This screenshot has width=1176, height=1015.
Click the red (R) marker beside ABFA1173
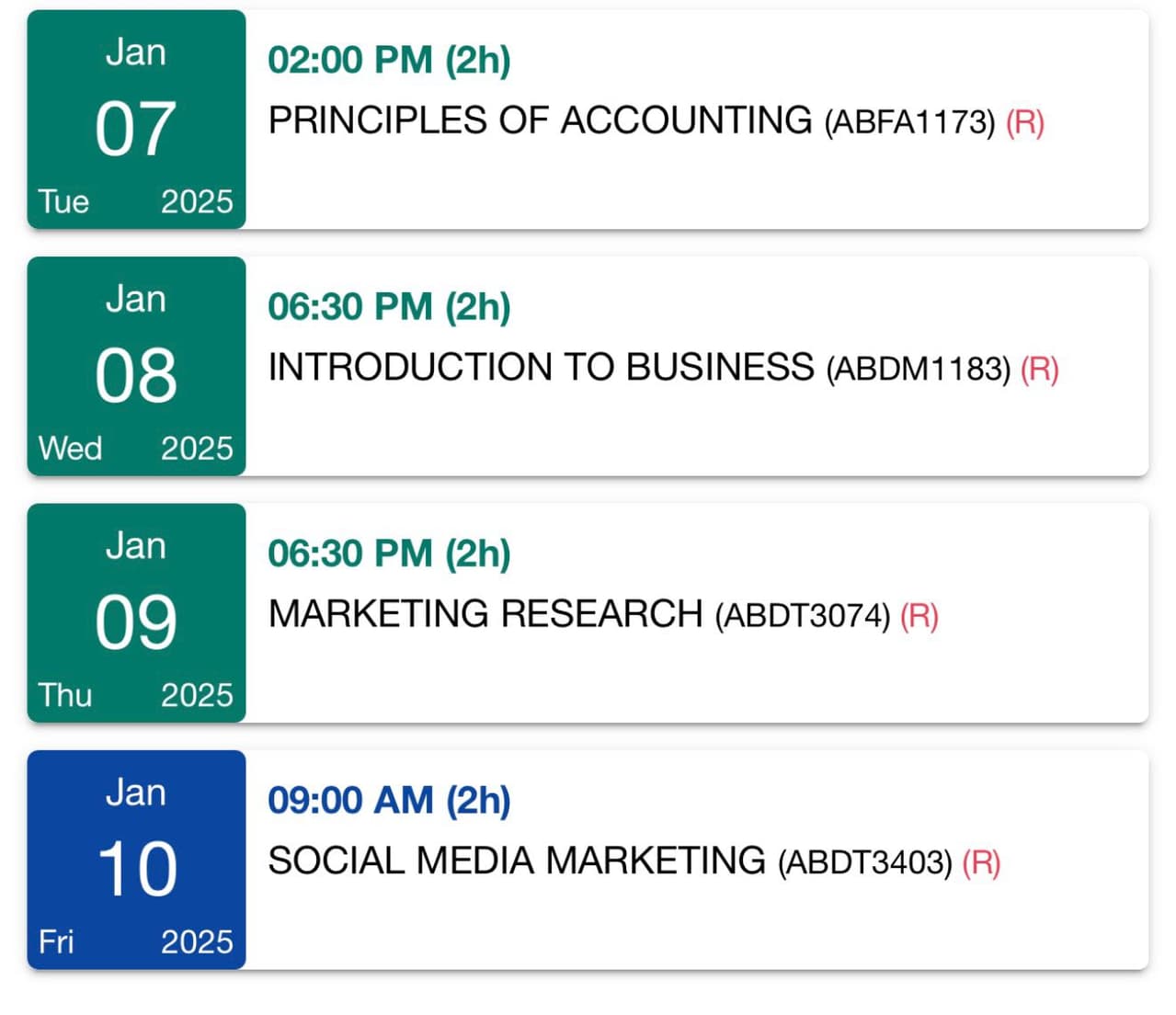coord(1024,122)
